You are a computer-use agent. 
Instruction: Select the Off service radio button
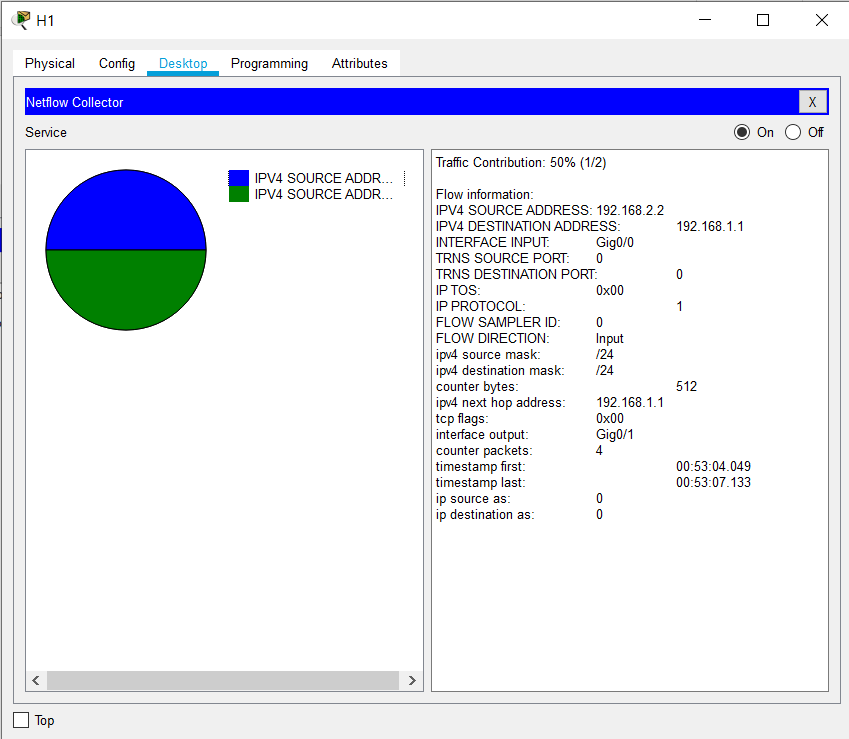coord(793,132)
